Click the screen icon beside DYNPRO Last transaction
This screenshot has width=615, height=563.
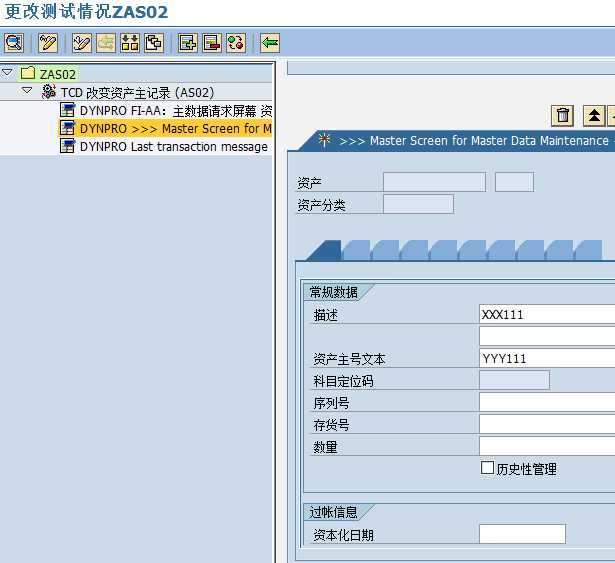pos(67,146)
